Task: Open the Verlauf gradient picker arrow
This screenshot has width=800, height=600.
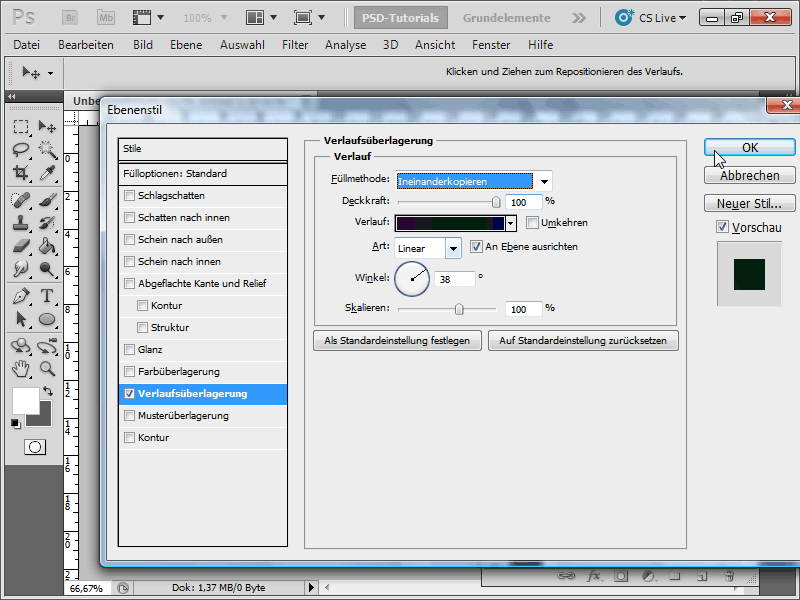Action: coord(511,223)
